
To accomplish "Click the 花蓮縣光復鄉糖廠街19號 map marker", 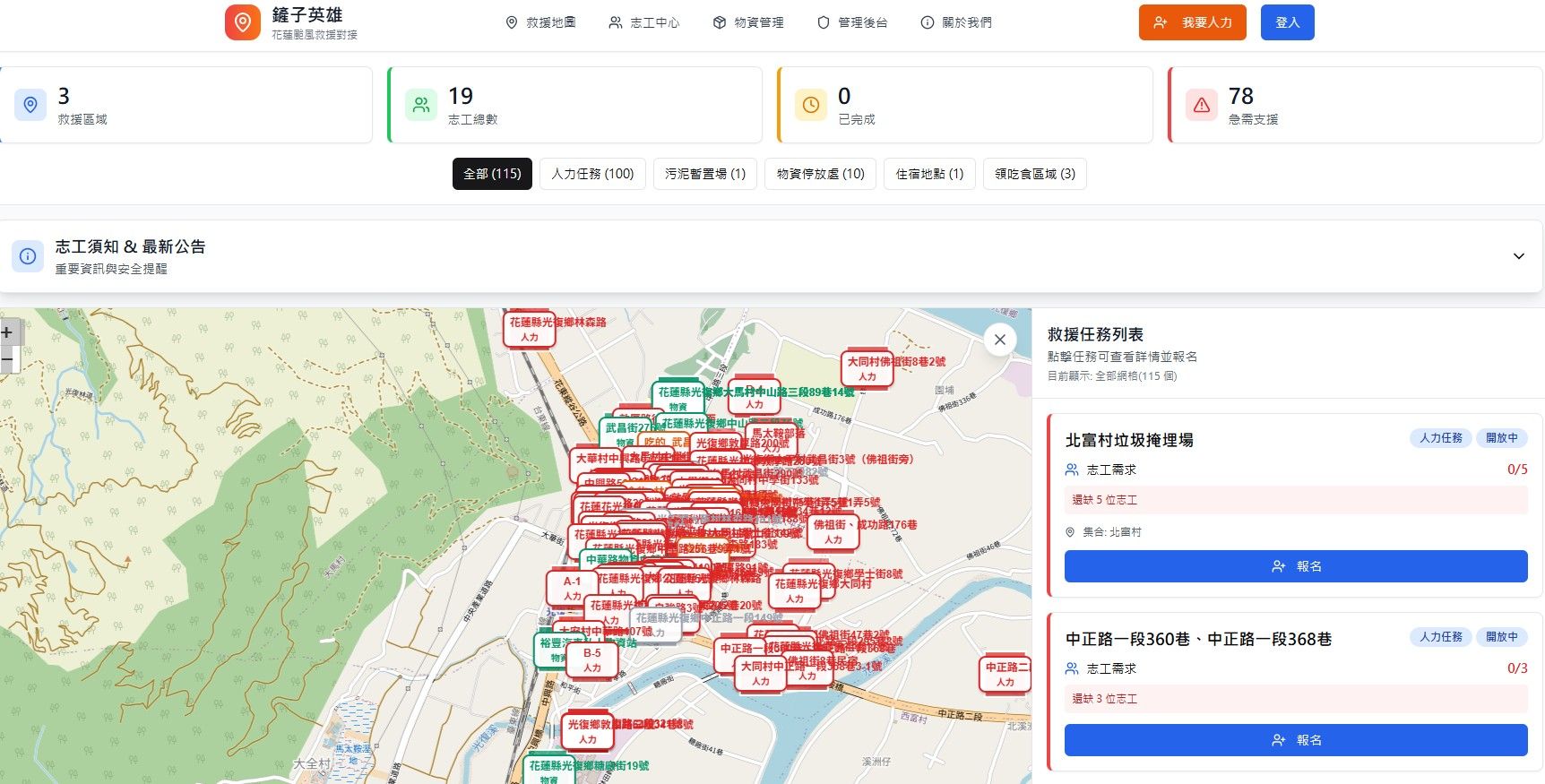I will (549, 771).
